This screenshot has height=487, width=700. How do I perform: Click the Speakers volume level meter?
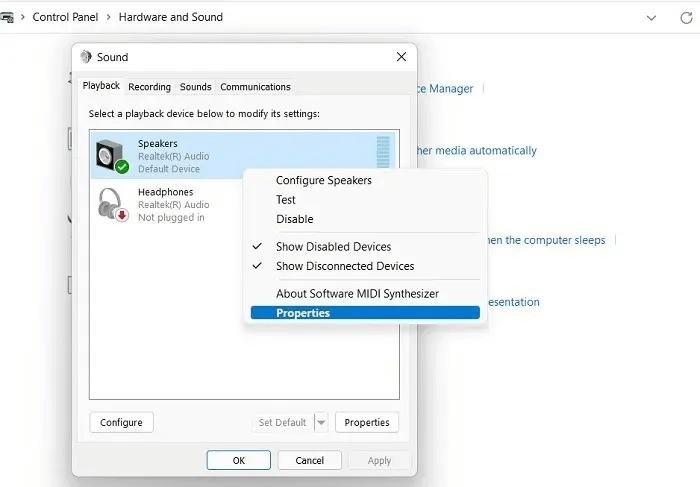point(383,156)
